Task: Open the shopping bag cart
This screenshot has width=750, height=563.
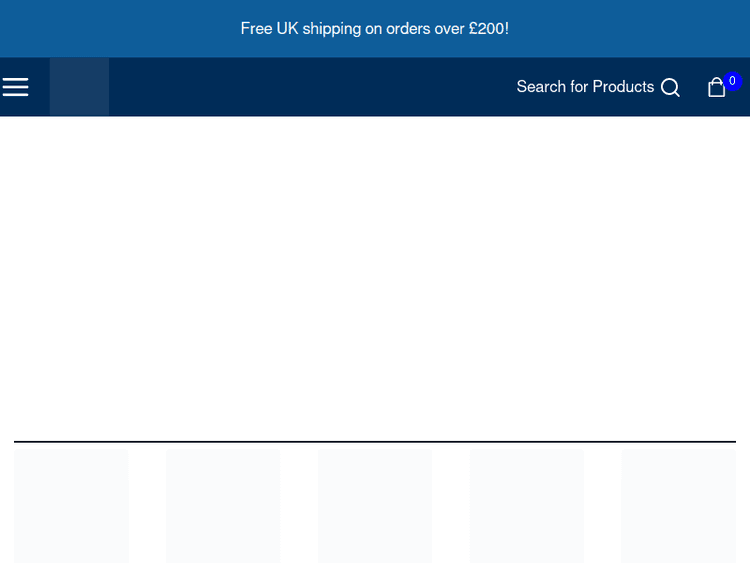Action: coord(716,88)
